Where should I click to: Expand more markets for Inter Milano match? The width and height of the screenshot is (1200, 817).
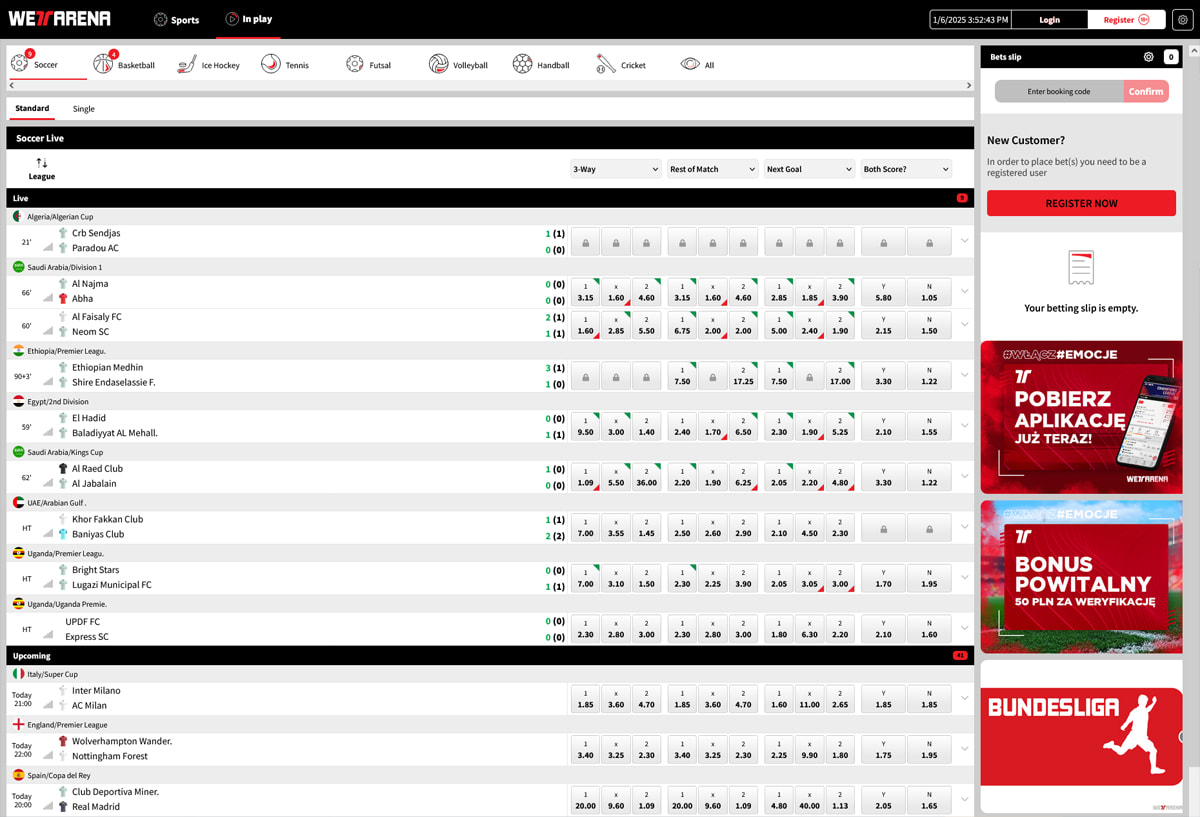(964, 698)
